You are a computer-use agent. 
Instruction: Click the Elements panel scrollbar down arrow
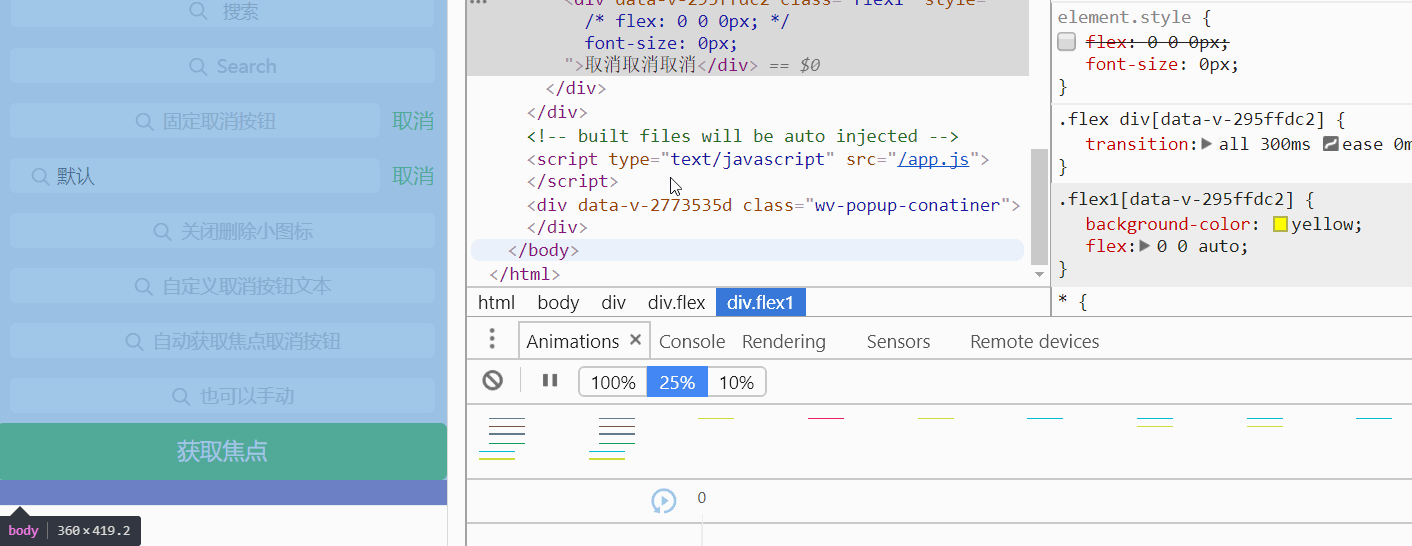[1039, 274]
